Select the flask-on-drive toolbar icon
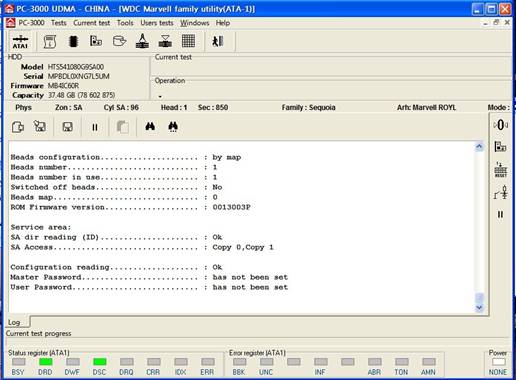Screen dimensions: 516x380 (142, 41)
